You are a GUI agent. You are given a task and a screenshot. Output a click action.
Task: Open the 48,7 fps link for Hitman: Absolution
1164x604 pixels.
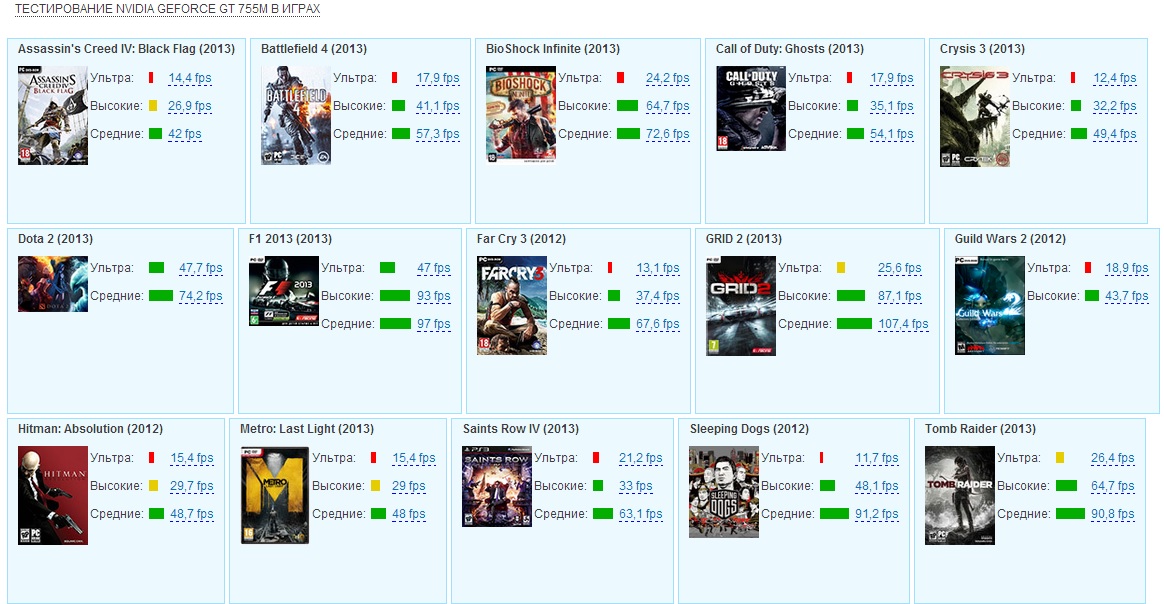pyautogui.click(x=192, y=514)
